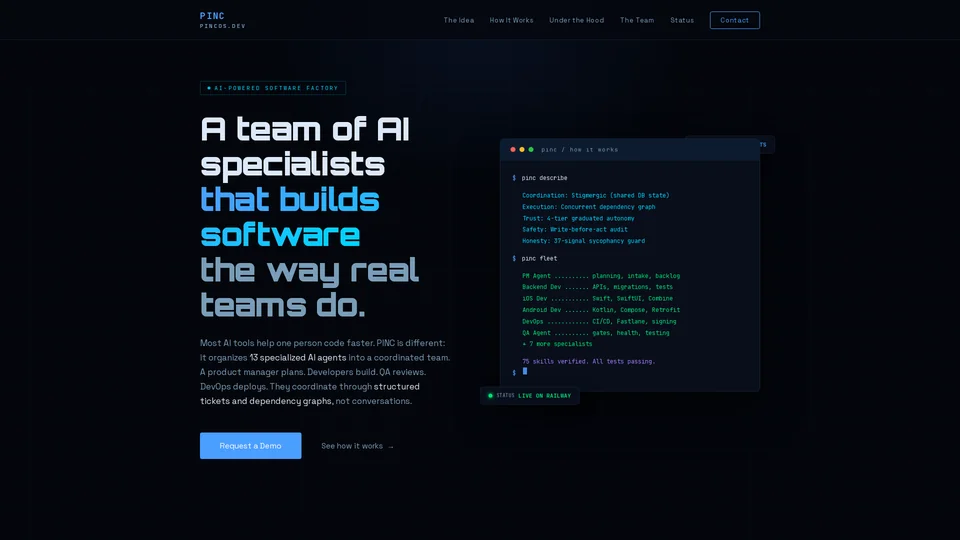This screenshot has height=540, width=960.
Task: Click the 'Trust: 4-tier graduated autonomy' line
Action: click(x=578, y=219)
